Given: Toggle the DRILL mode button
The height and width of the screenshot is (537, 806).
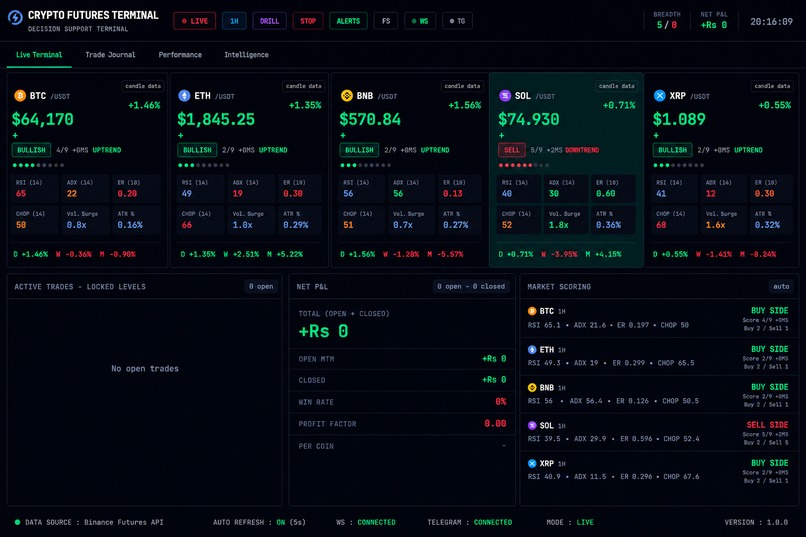Looking at the screenshot, I should point(269,21).
